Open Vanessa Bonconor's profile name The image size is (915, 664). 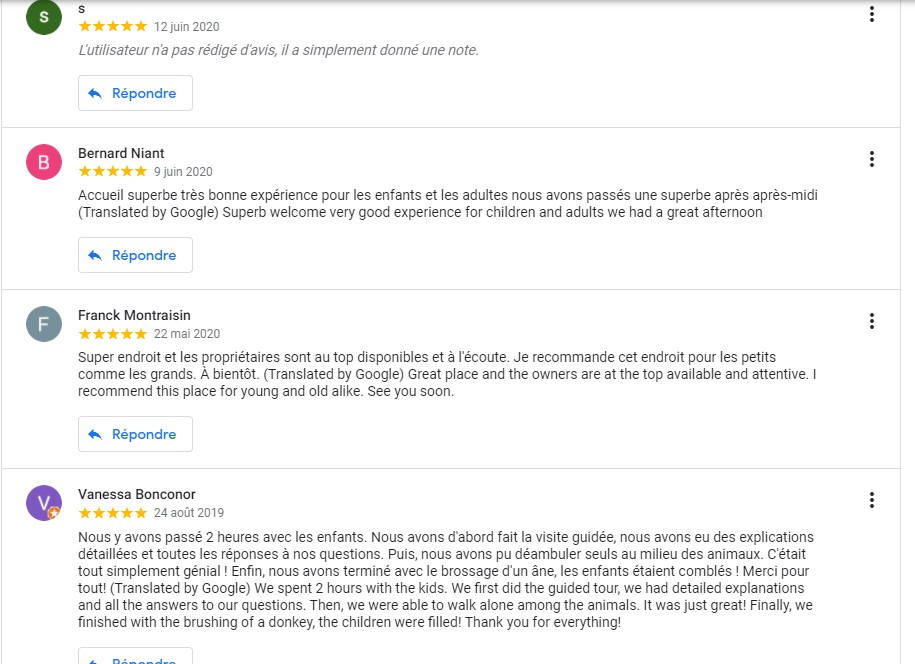click(137, 494)
